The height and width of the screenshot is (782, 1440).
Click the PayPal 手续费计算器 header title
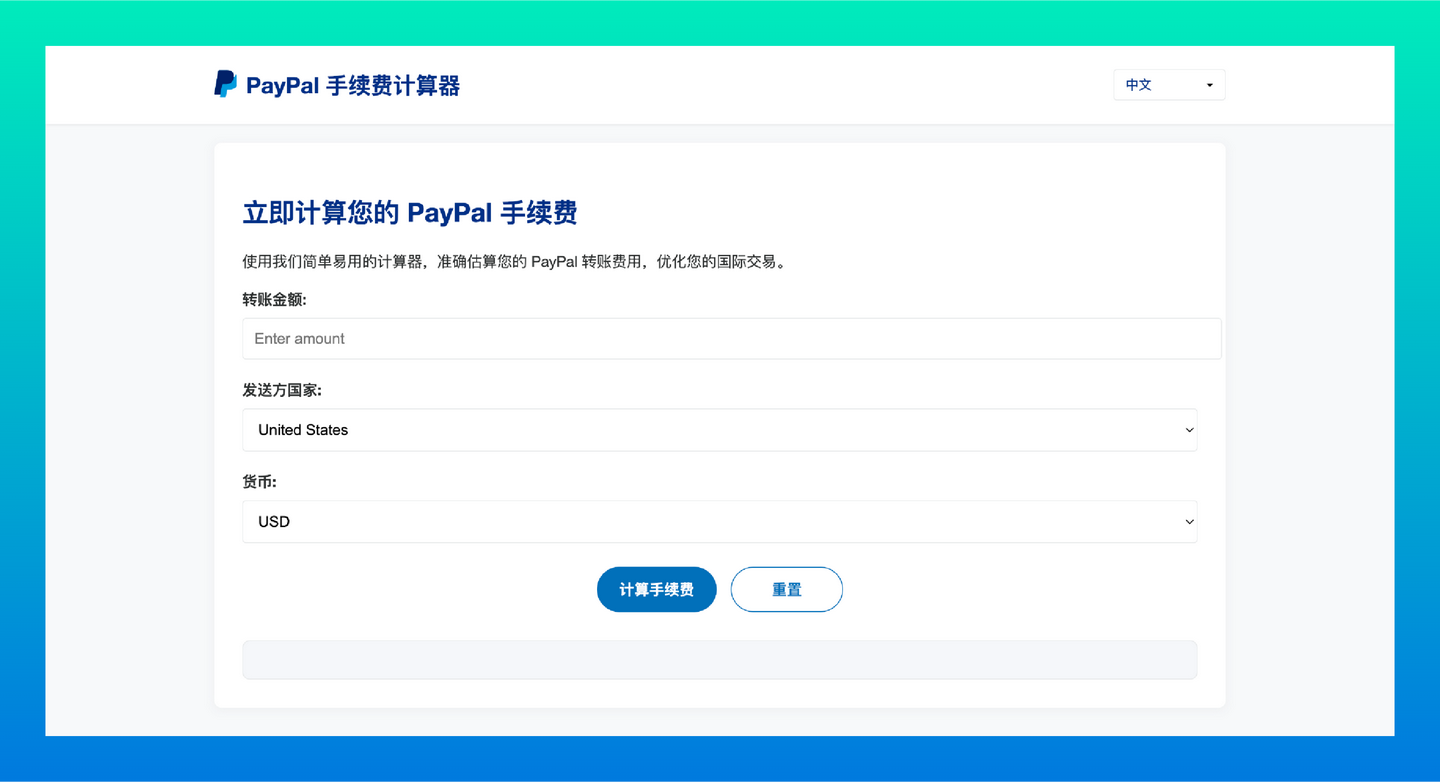[x=352, y=86]
